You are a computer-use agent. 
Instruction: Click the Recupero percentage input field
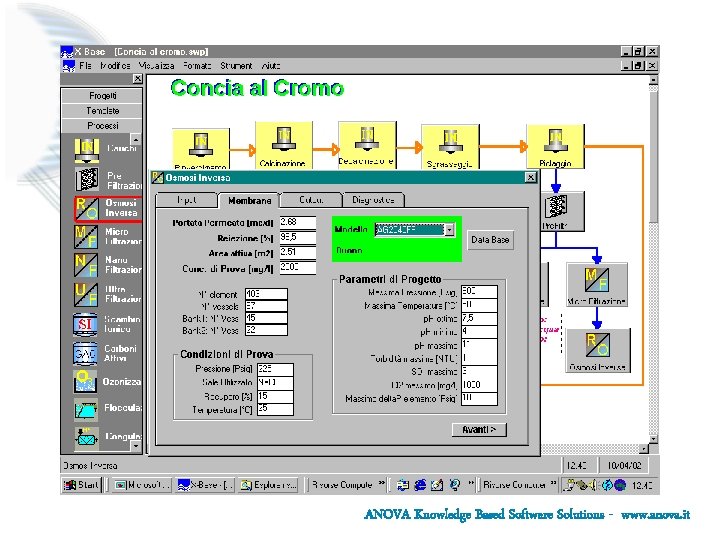tap(275, 396)
